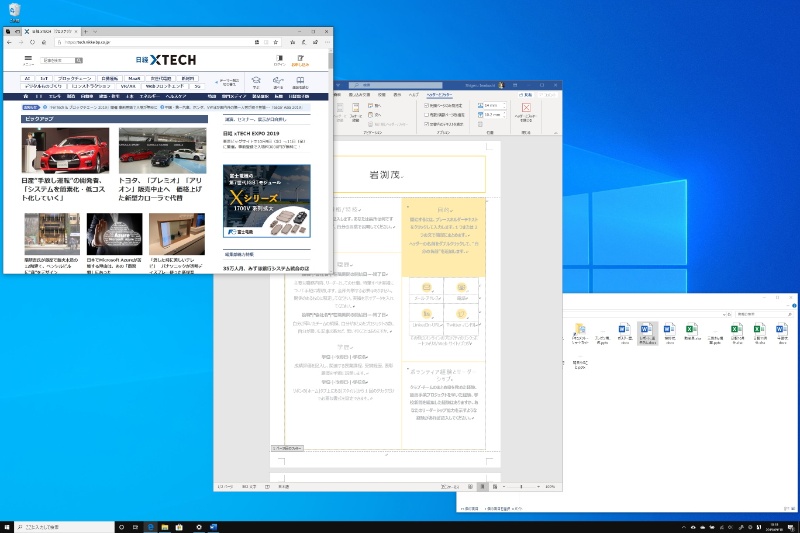
Task: Toggle the show document text checkbox in Word
Action: pyautogui.click(x=426, y=124)
